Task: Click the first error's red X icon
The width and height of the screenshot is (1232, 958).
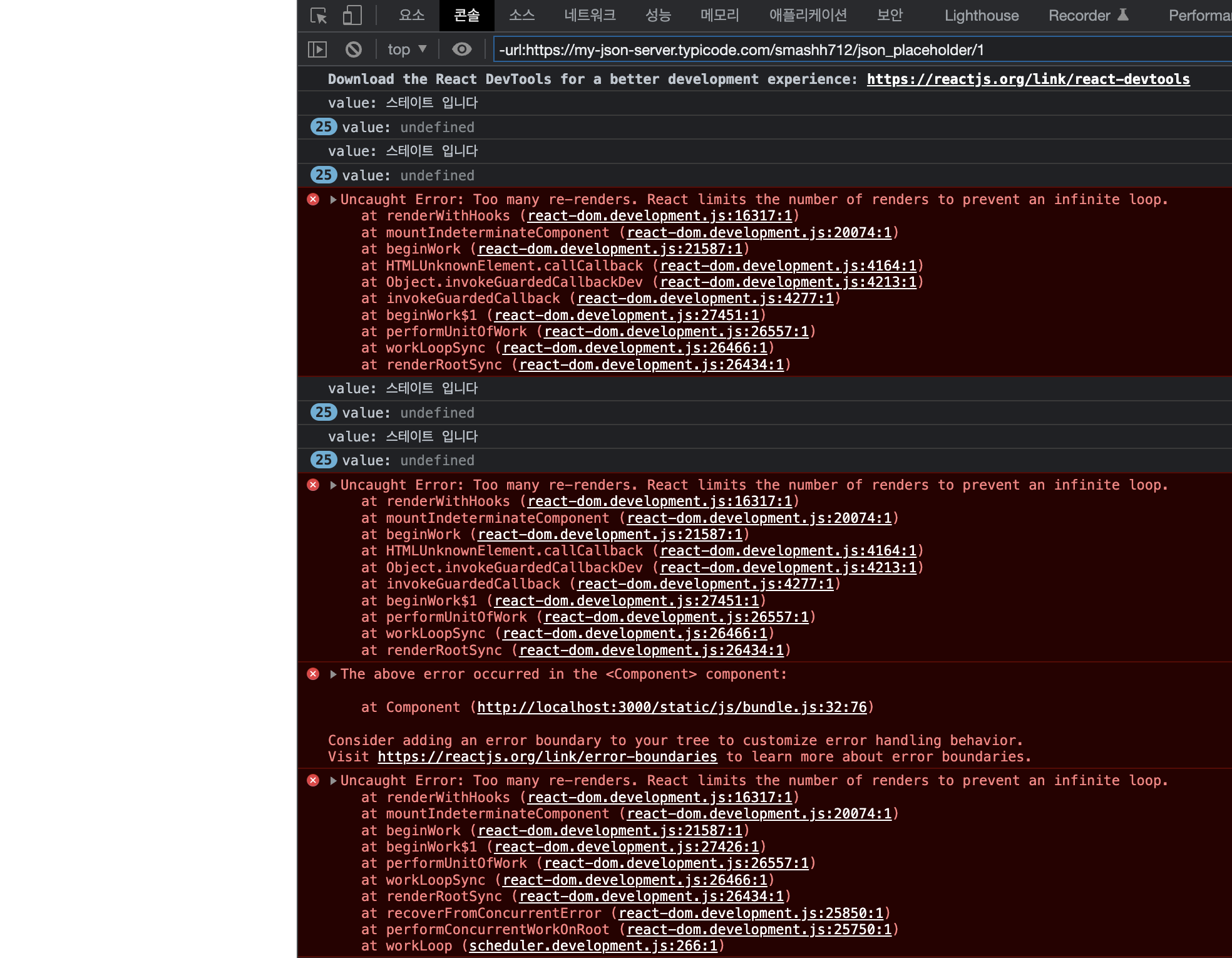Action: [314, 200]
